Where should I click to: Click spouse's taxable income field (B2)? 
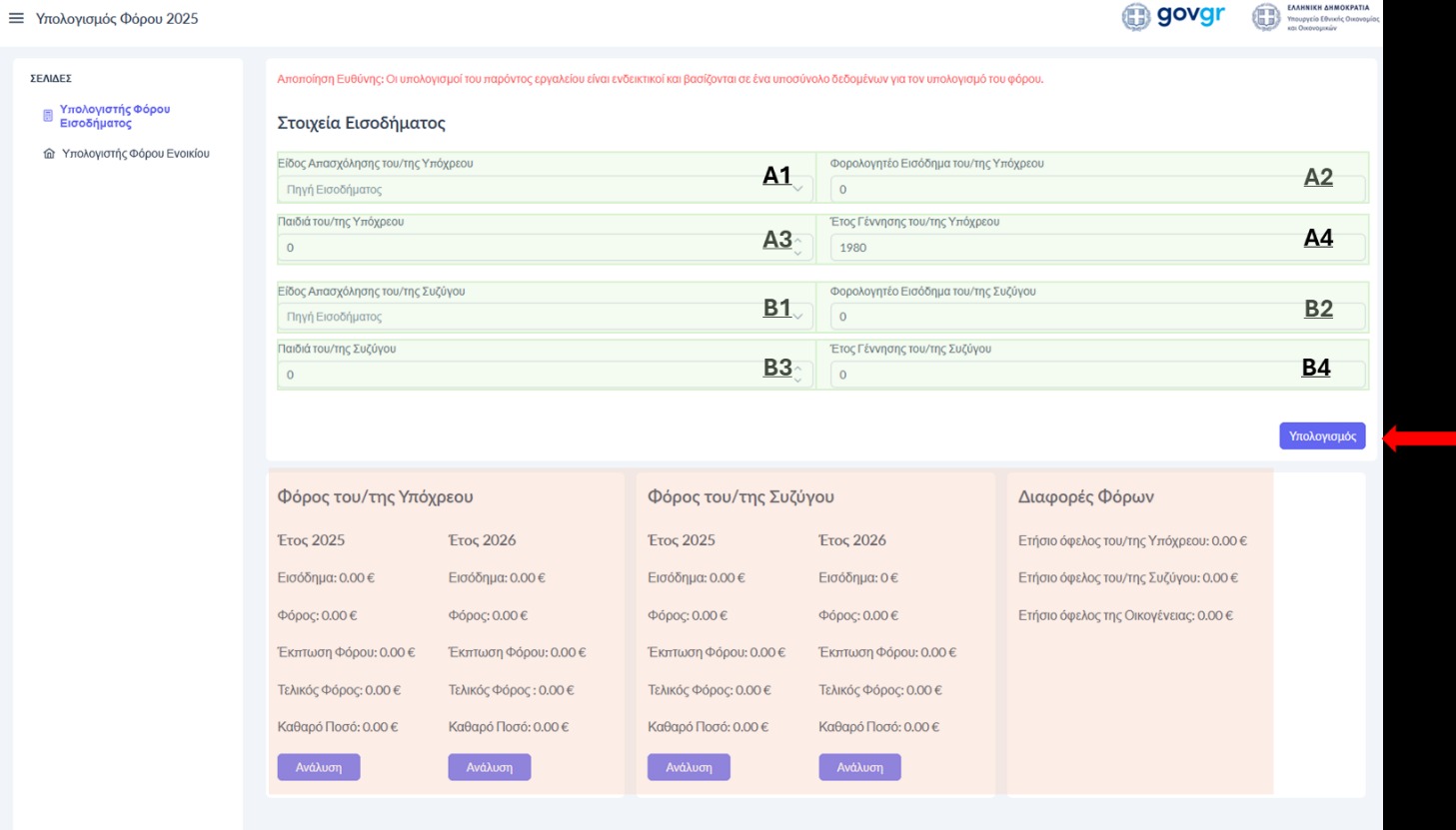coord(1059,317)
